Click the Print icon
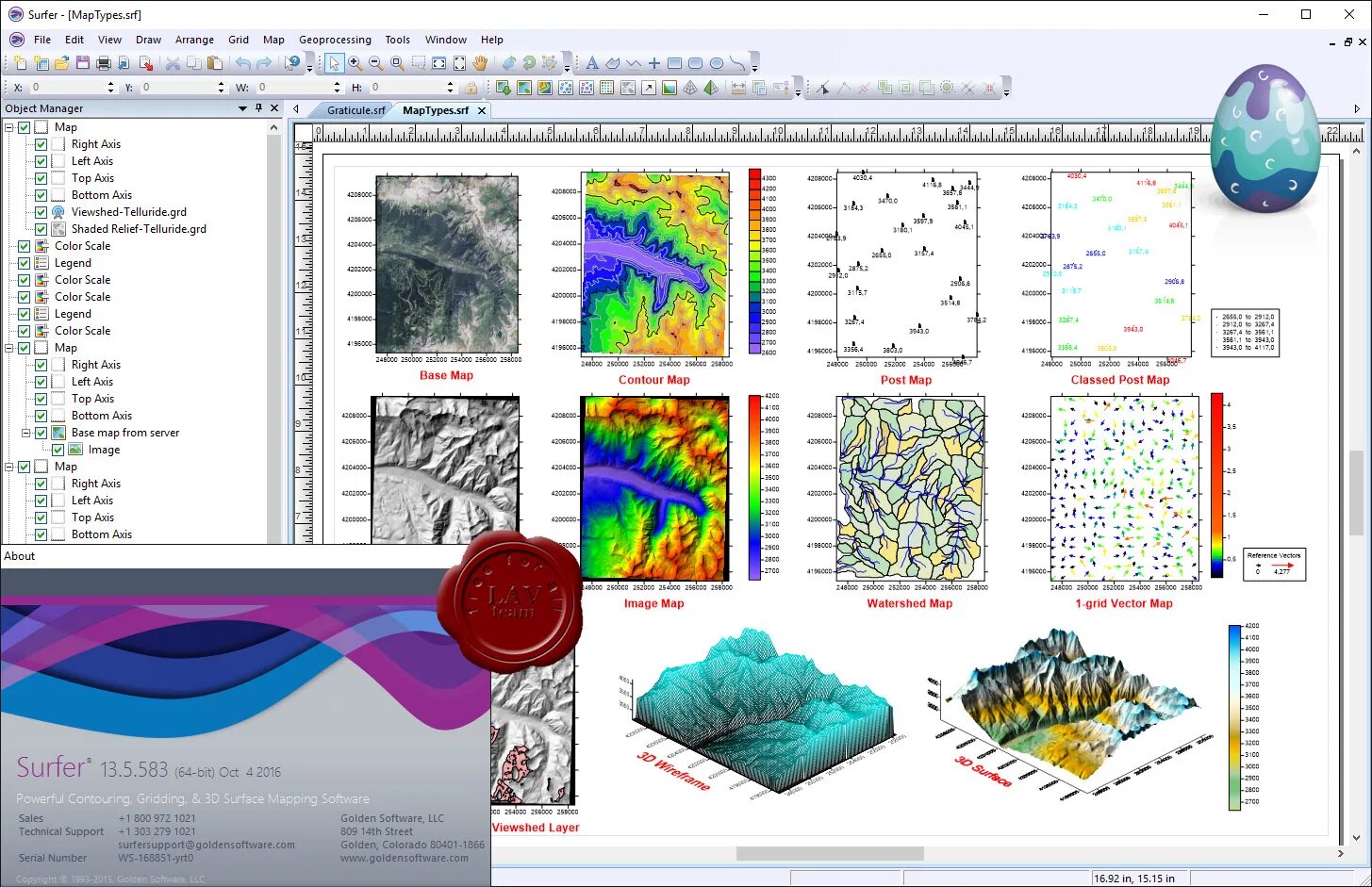The width and height of the screenshot is (1372, 887). point(104,63)
